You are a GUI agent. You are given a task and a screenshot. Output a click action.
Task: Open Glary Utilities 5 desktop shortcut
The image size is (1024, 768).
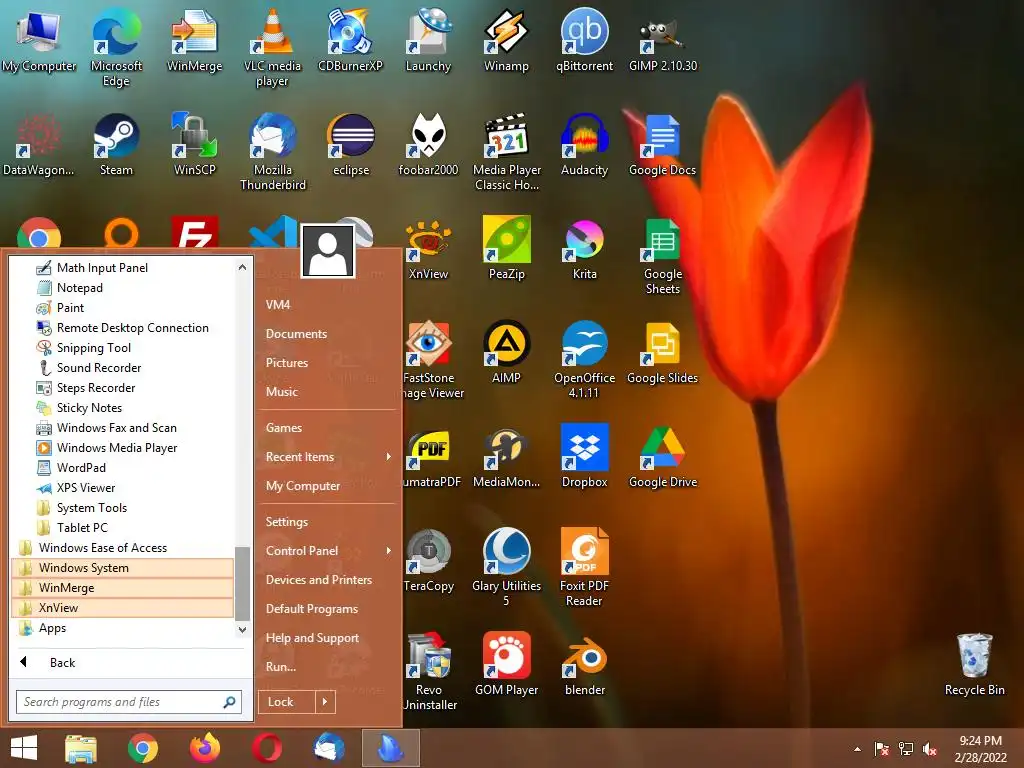pos(507,568)
